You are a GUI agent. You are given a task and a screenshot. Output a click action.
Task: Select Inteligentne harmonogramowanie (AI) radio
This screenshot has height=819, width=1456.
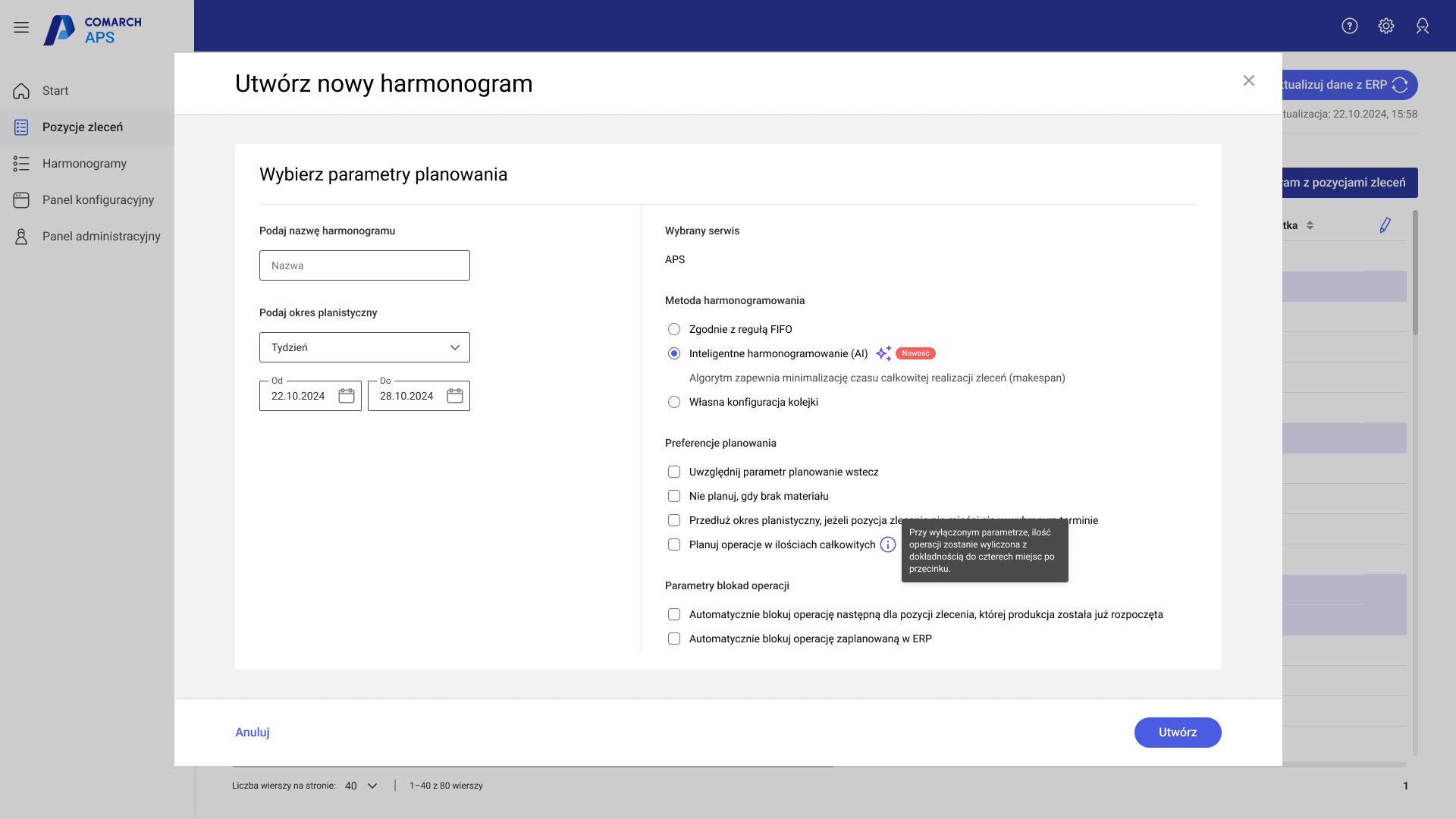[674, 353]
